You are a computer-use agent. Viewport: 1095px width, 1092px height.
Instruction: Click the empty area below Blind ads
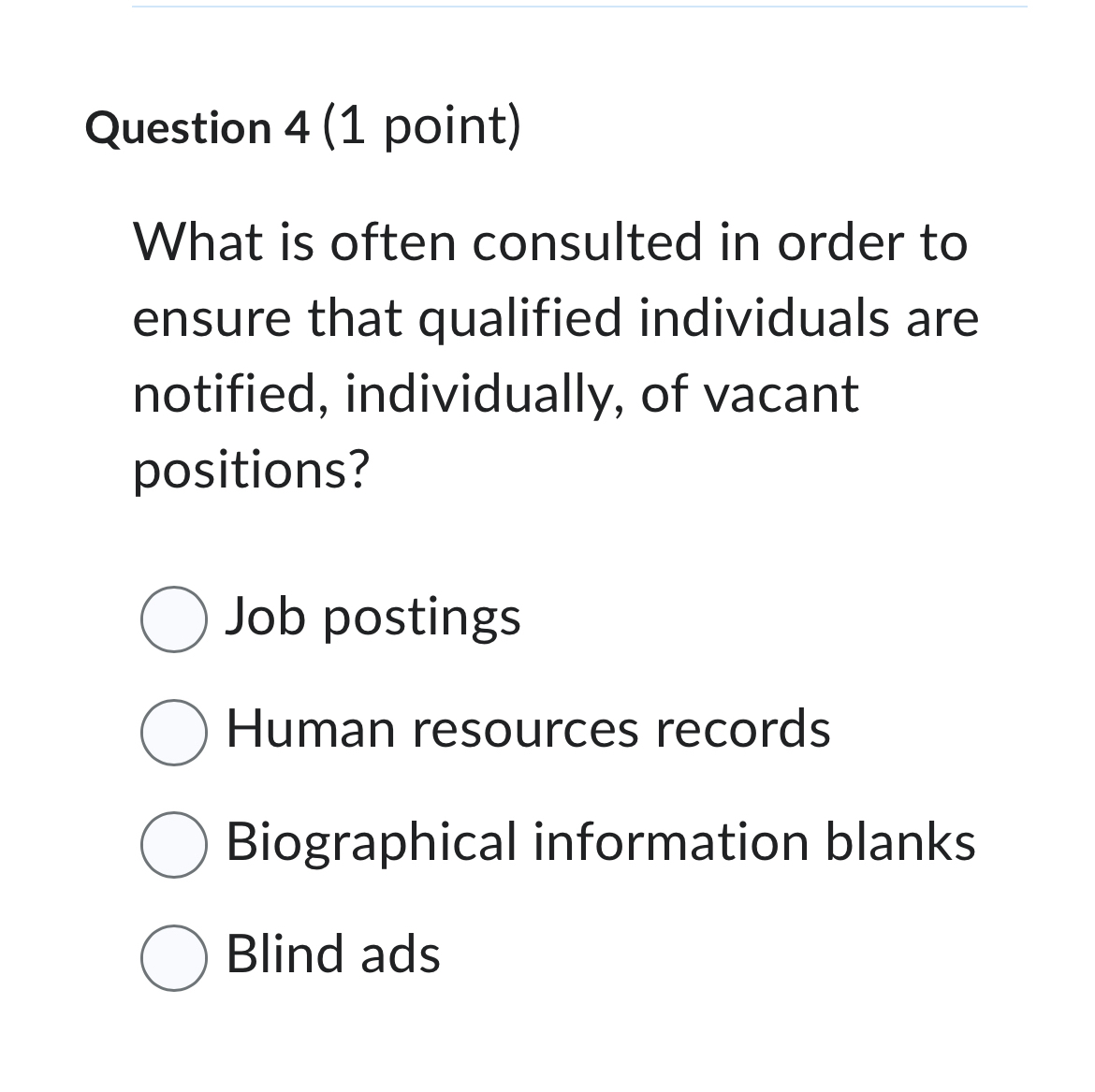point(547,1048)
